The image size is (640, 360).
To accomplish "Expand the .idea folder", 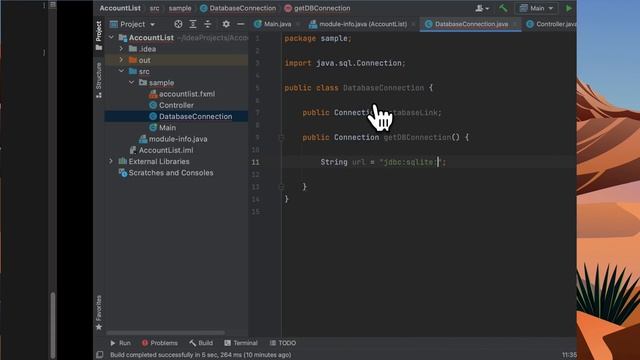I will (121, 49).
